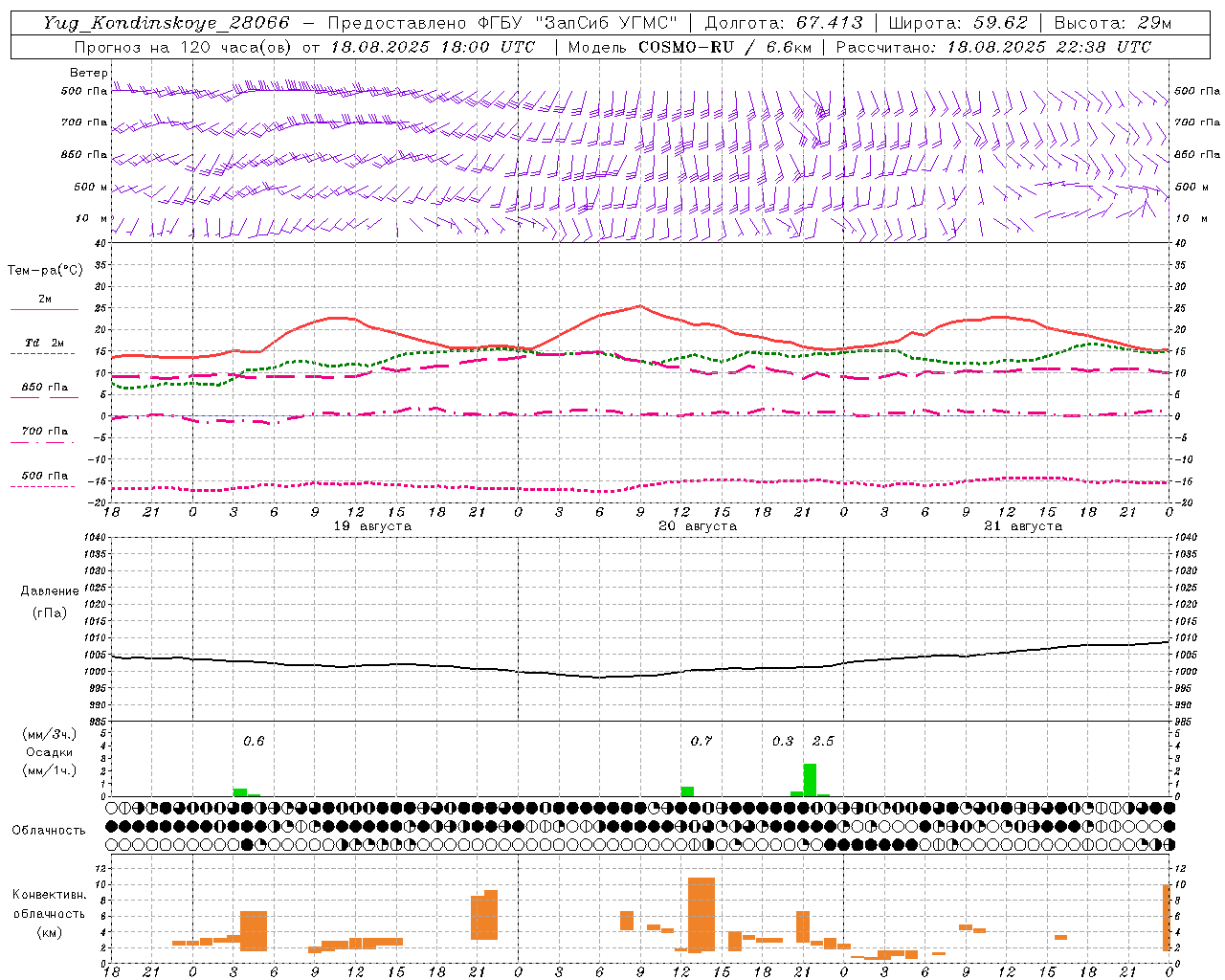Click the Облачность cloud cover label

[49, 830]
